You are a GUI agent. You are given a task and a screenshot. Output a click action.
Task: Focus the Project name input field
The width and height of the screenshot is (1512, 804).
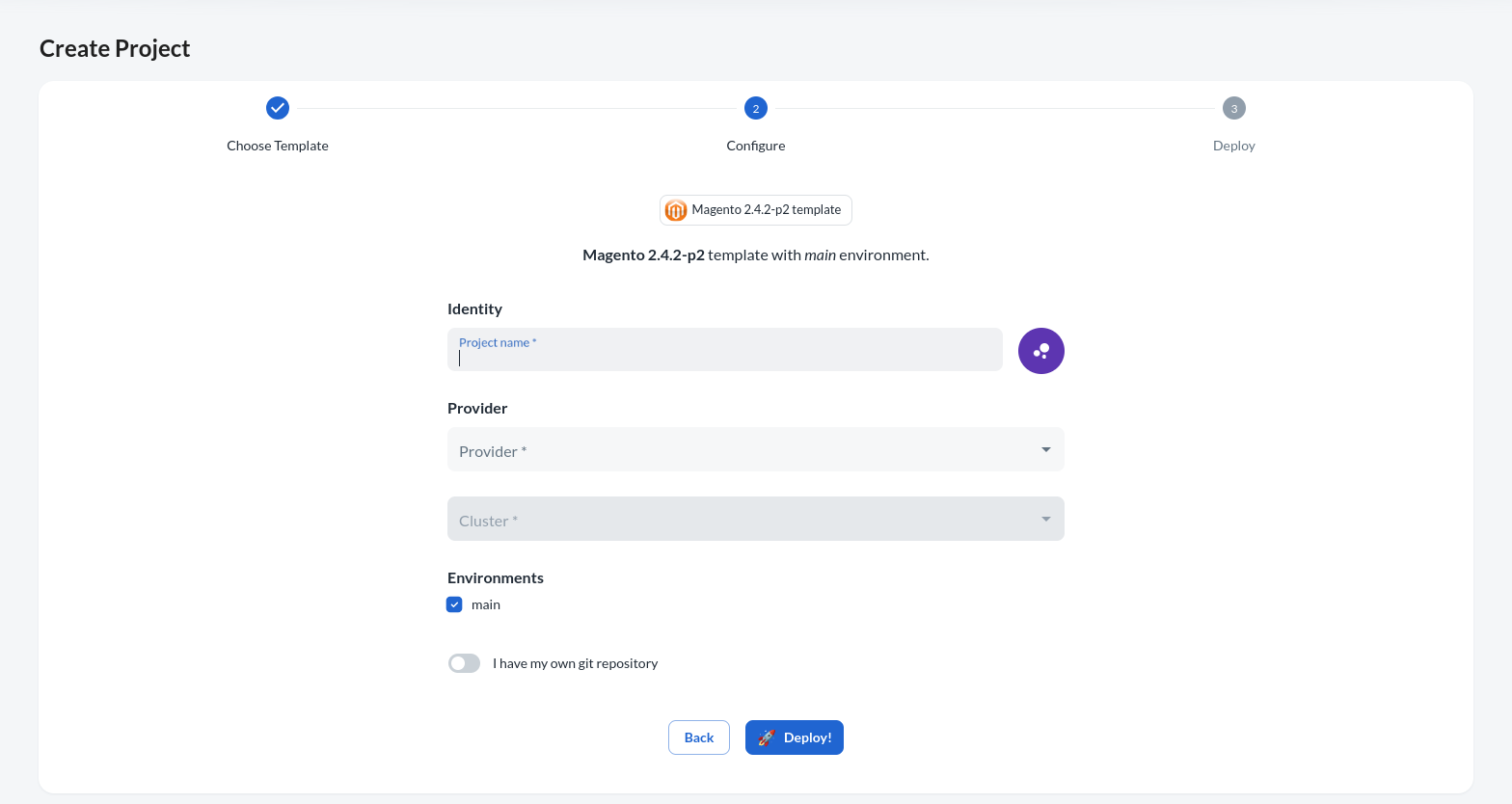725,357
